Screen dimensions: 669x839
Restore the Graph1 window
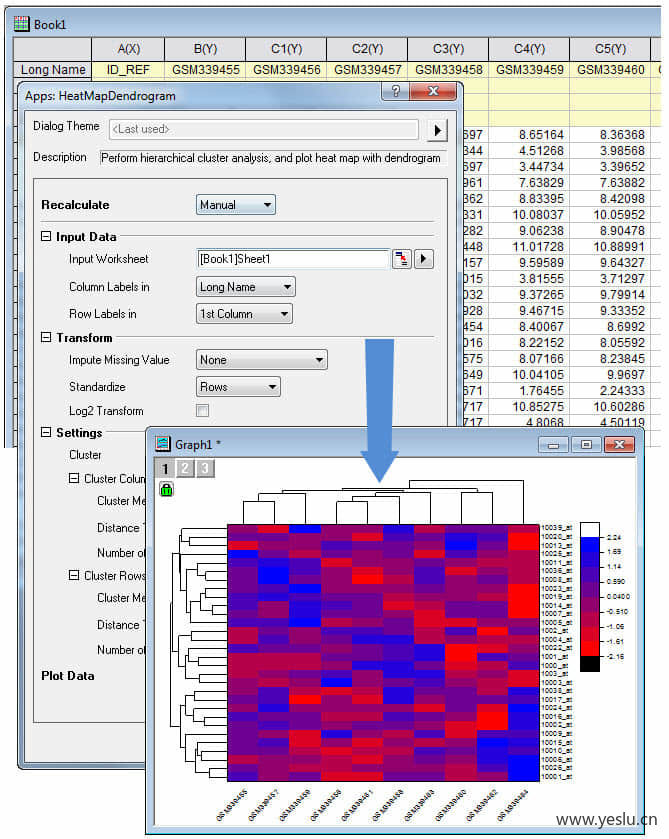click(x=586, y=445)
